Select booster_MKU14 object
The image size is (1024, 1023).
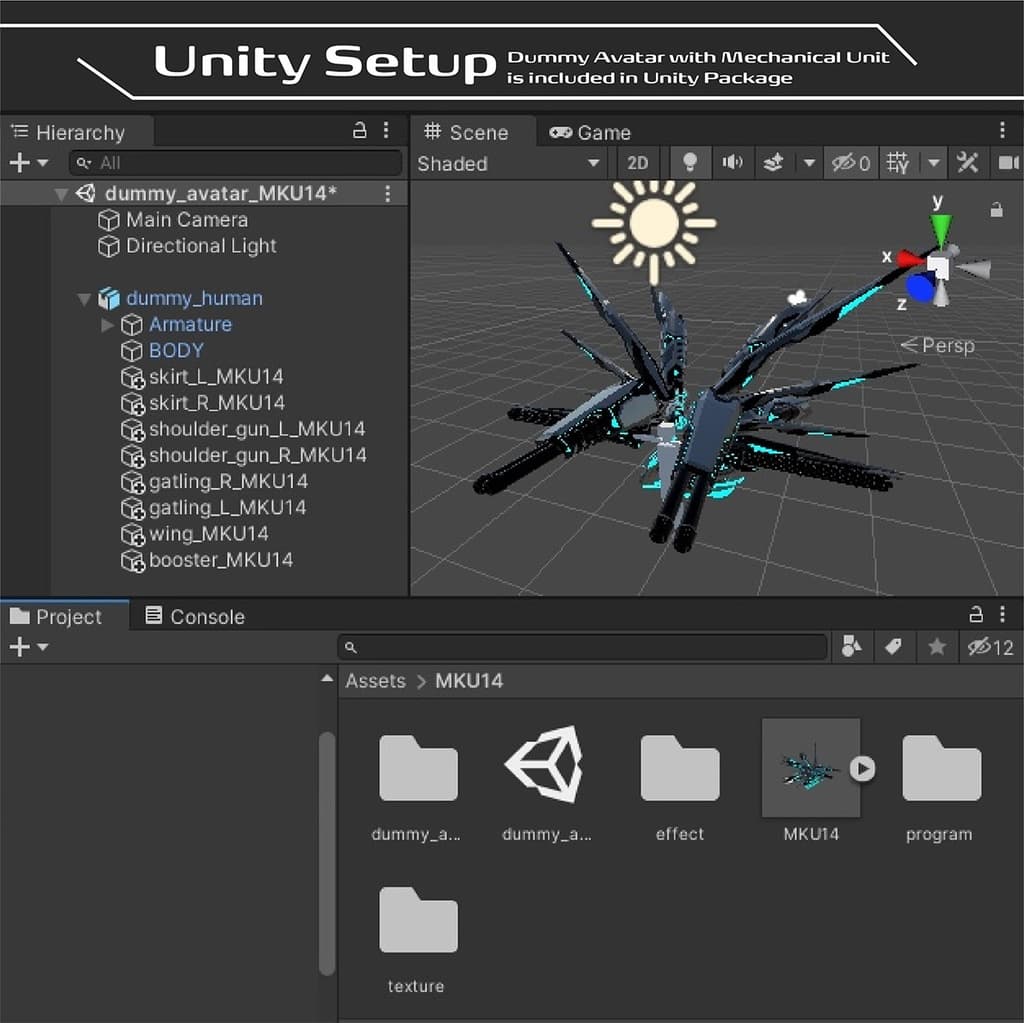click(207, 560)
